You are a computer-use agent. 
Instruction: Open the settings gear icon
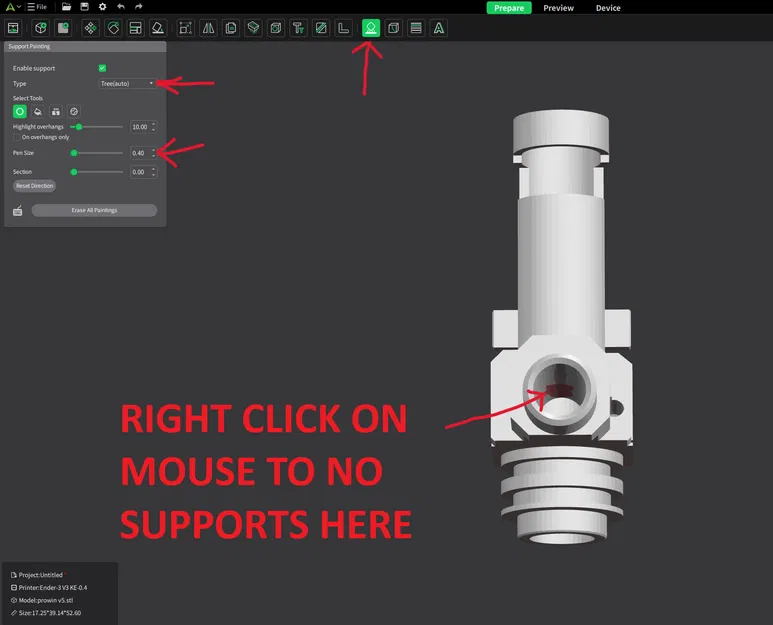click(103, 7)
